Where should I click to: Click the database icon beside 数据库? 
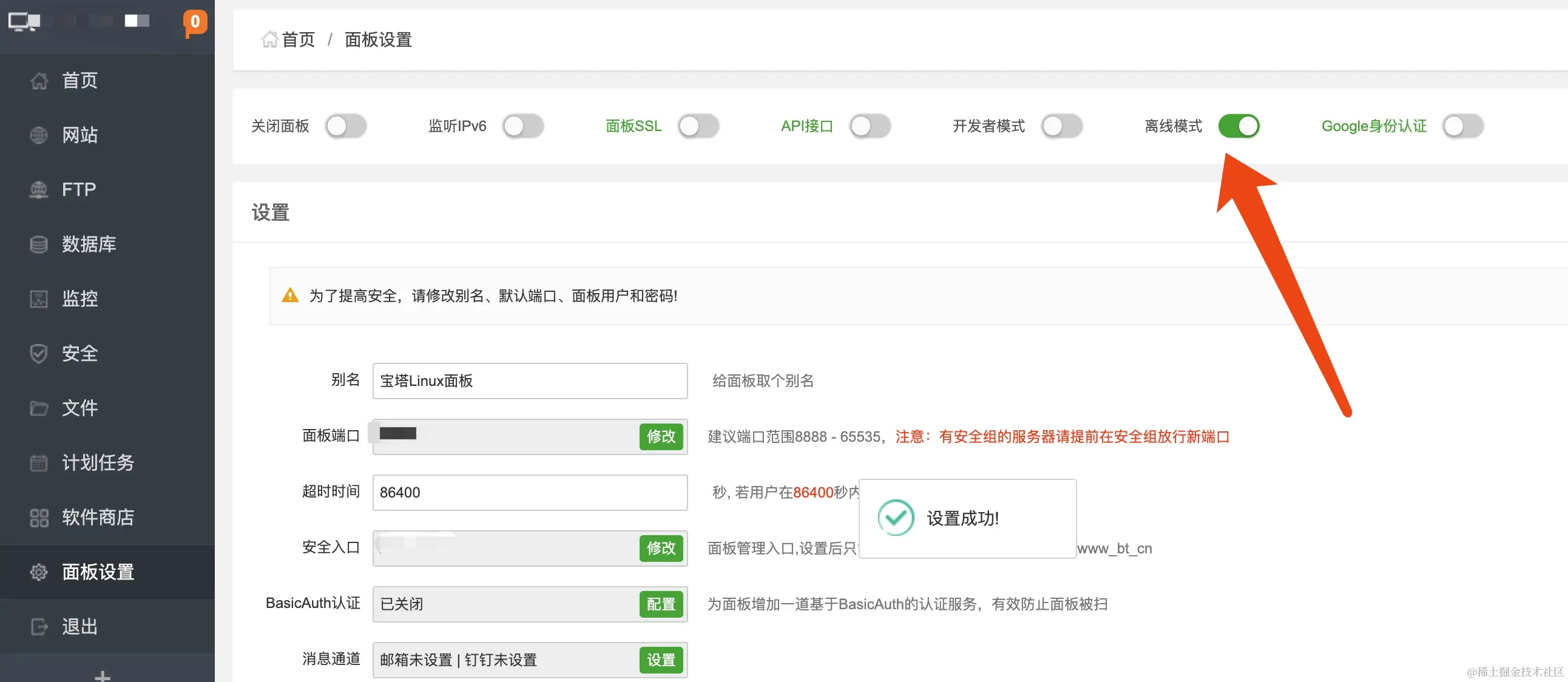point(39,245)
